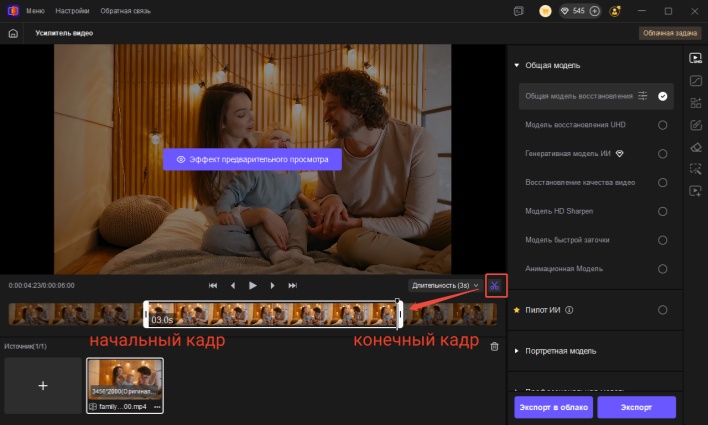The width and height of the screenshot is (708, 425).
Task: Click the Экспорт button
Action: [637, 407]
